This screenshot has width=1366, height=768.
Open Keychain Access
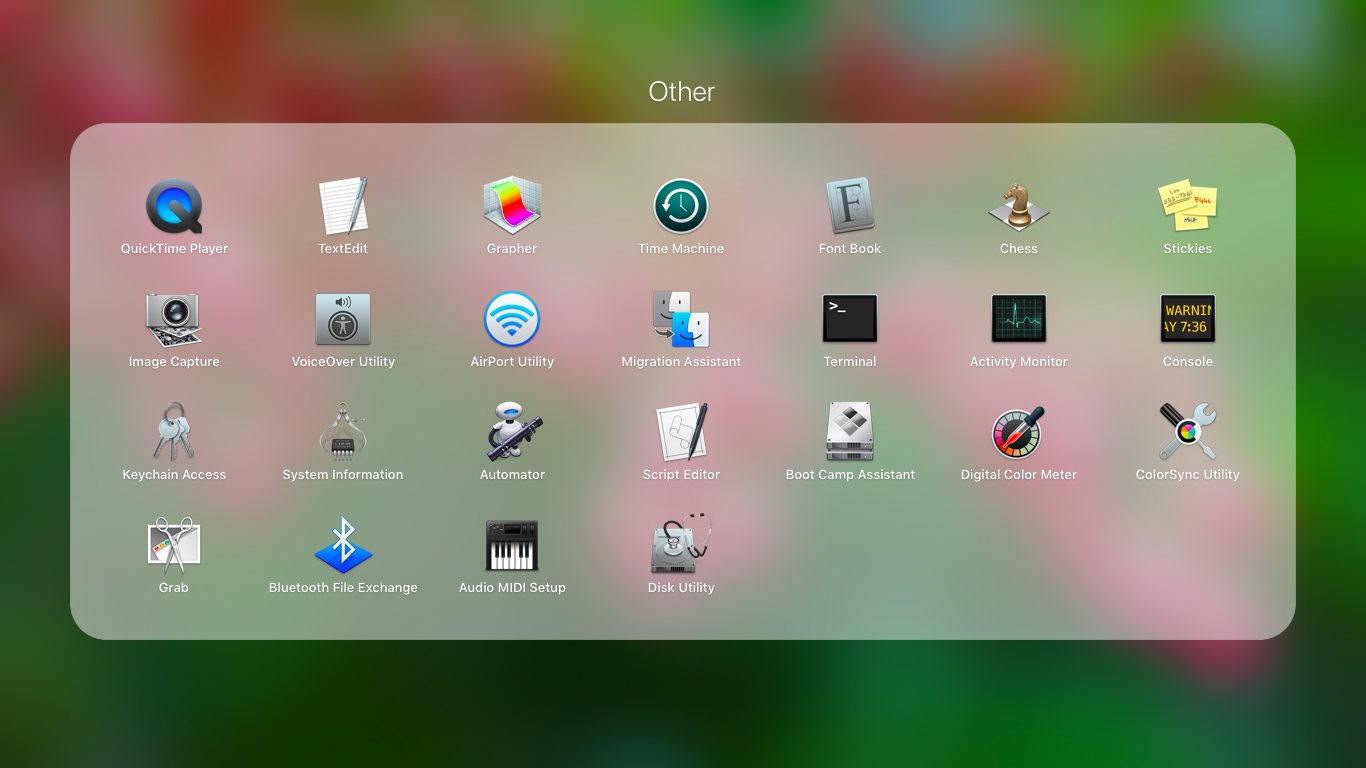pyautogui.click(x=174, y=432)
